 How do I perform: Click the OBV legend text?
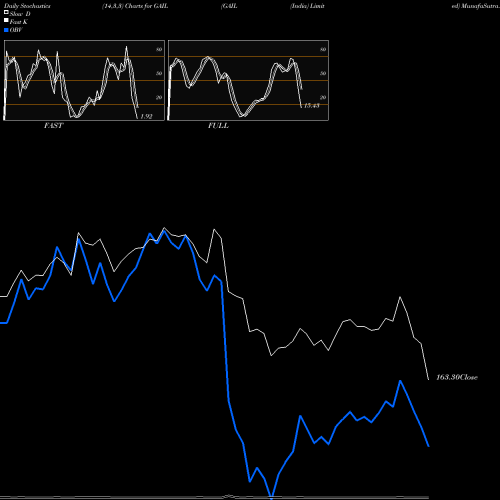pyautogui.click(x=16, y=30)
